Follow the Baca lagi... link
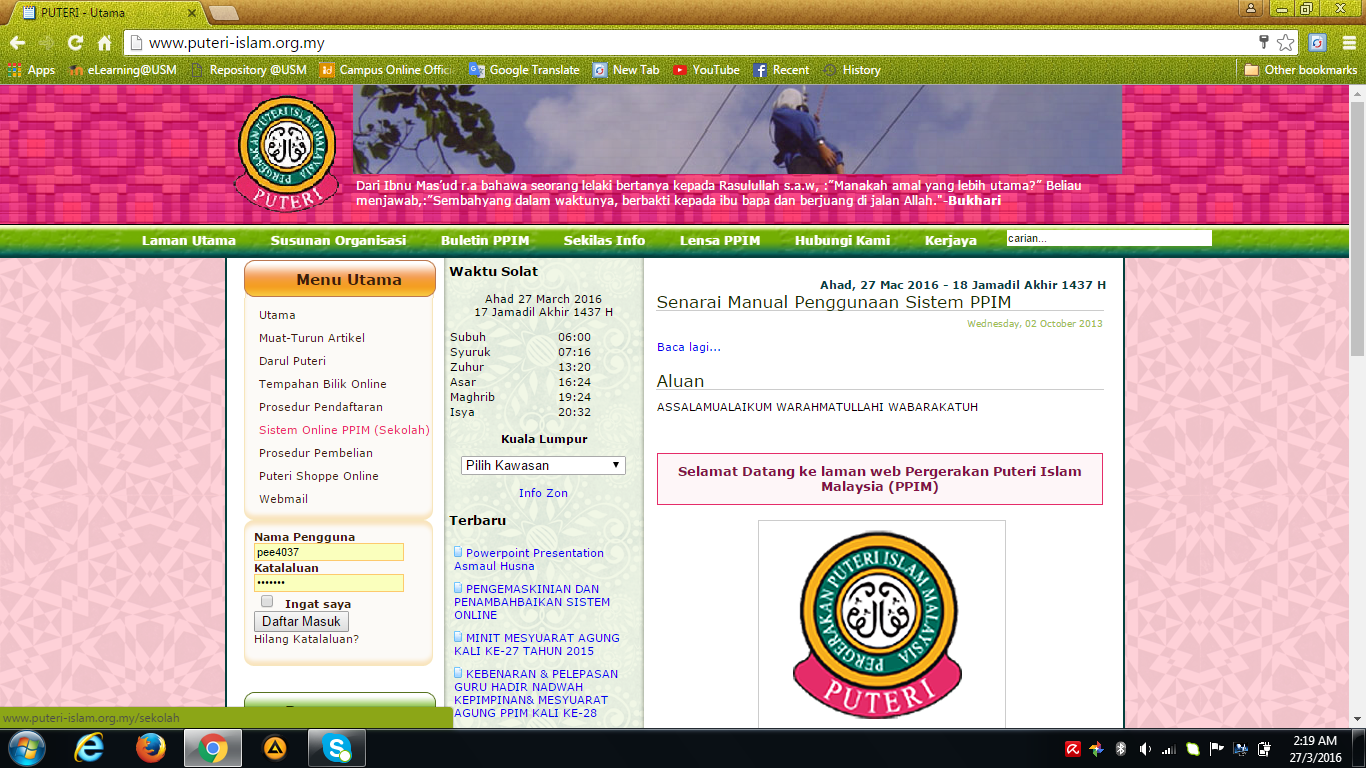The width and height of the screenshot is (1366, 768). 689,347
